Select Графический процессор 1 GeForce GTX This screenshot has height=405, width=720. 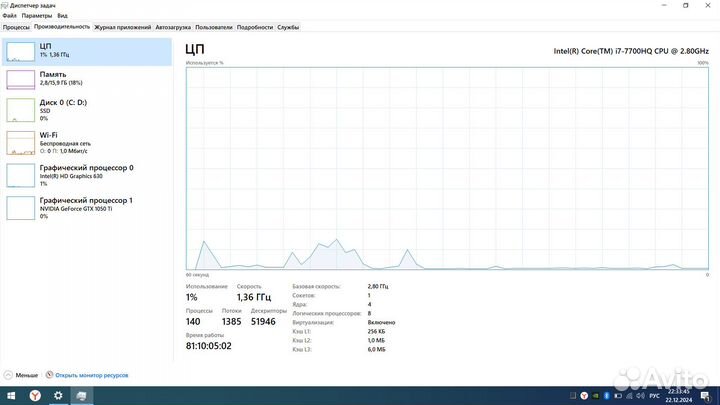pyautogui.click(x=87, y=208)
